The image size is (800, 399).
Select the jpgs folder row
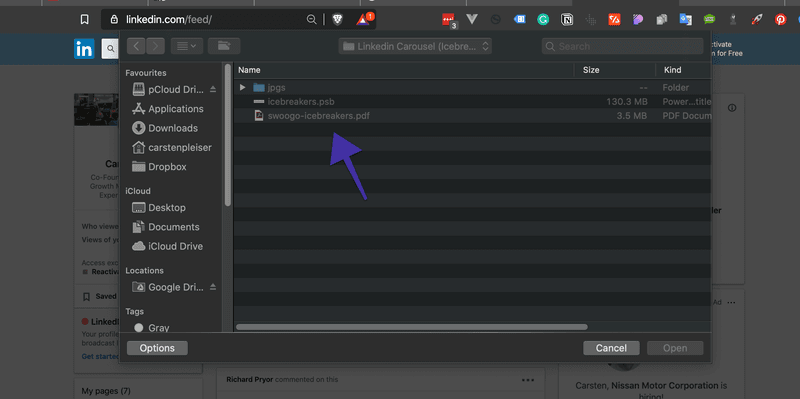pyautogui.click(x=472, y=87)
